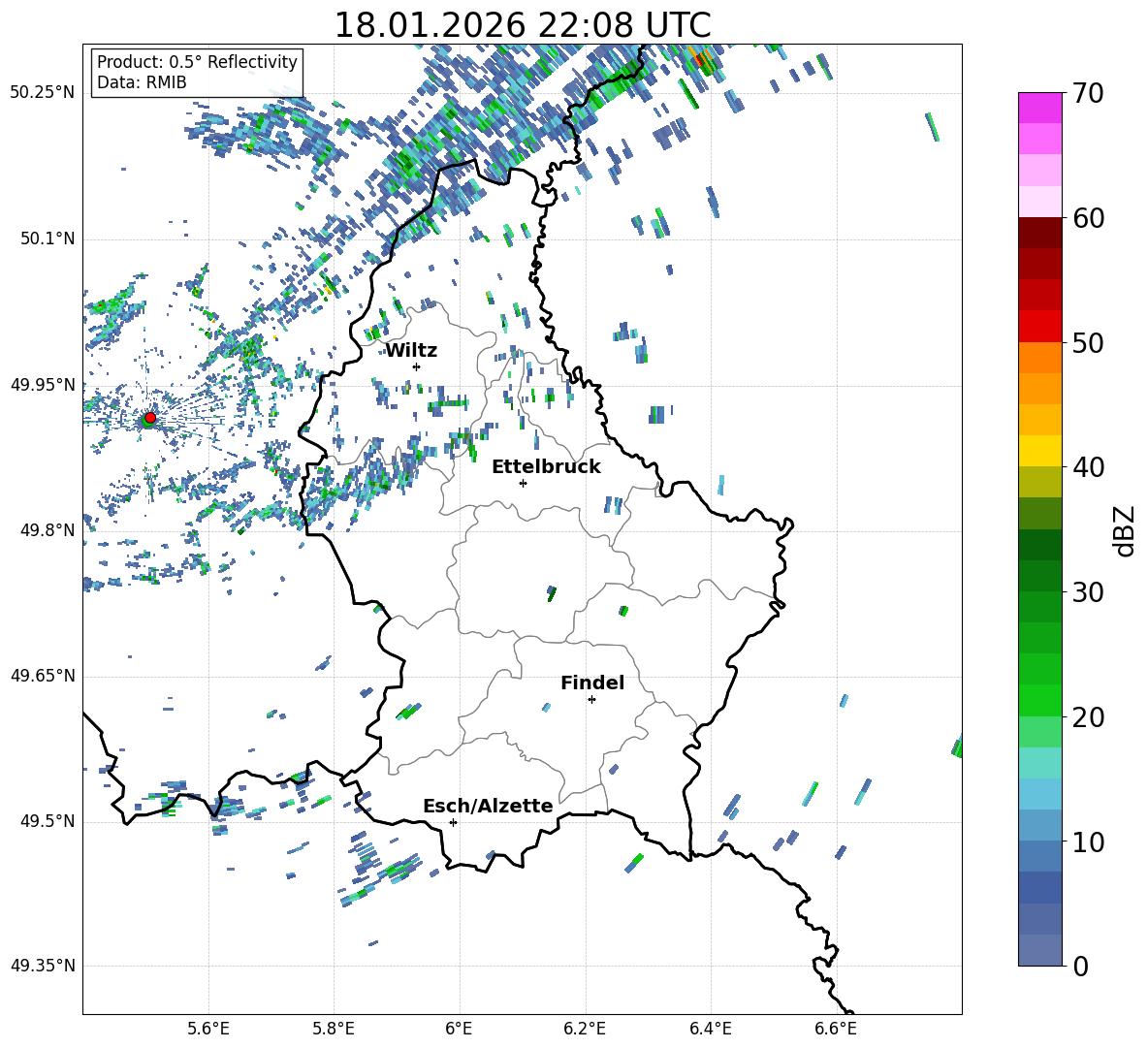This screenshot has width=1148, height=1048.
Task: Click the 49.35°N latitude label
Action: 43,966
